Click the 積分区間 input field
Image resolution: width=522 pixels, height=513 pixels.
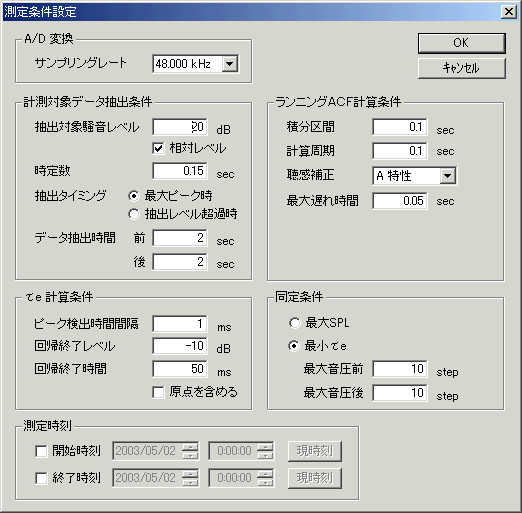point(400,127)
